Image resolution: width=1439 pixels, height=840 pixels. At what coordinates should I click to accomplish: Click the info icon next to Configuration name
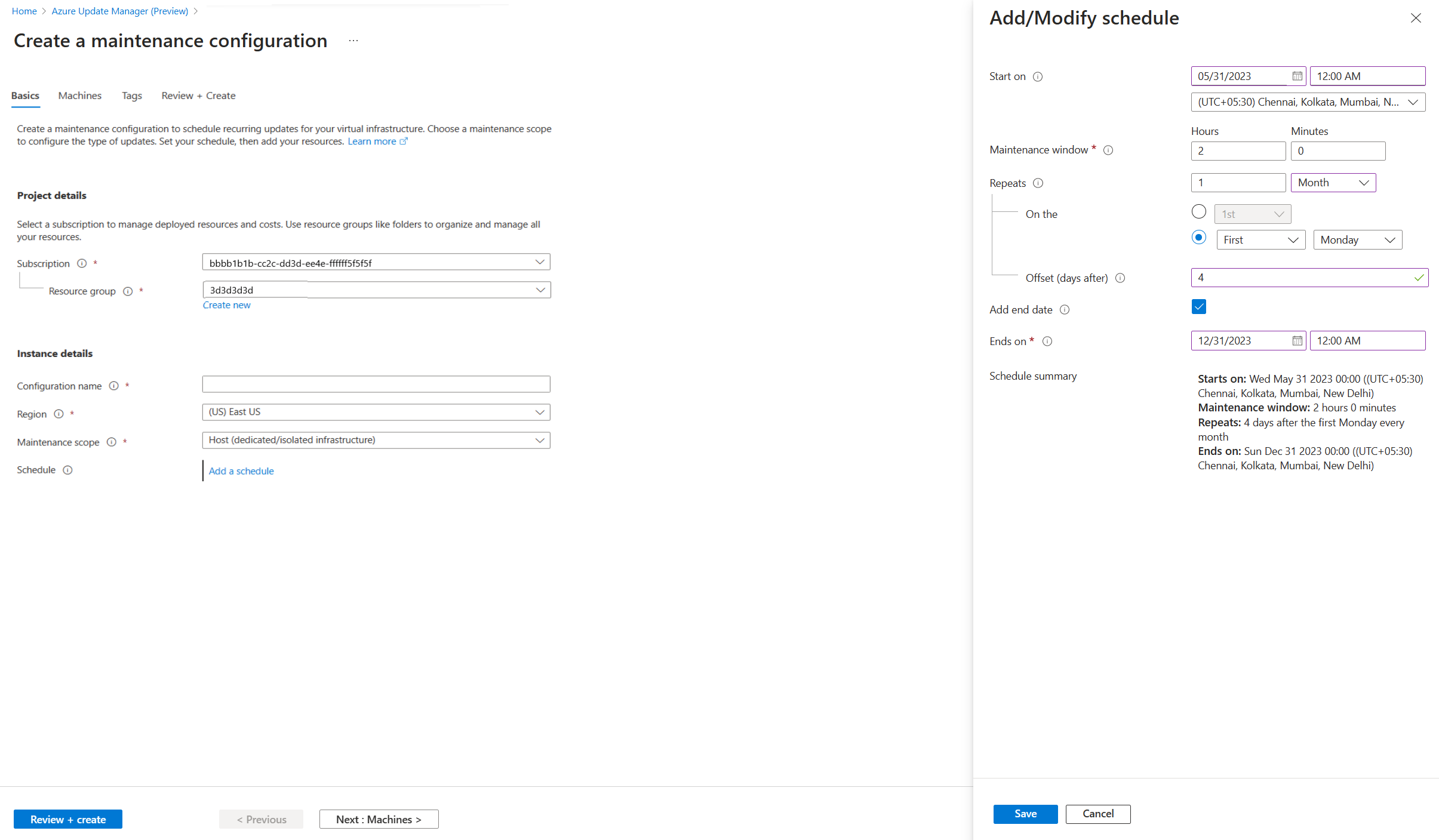click(x=113, y=386)
